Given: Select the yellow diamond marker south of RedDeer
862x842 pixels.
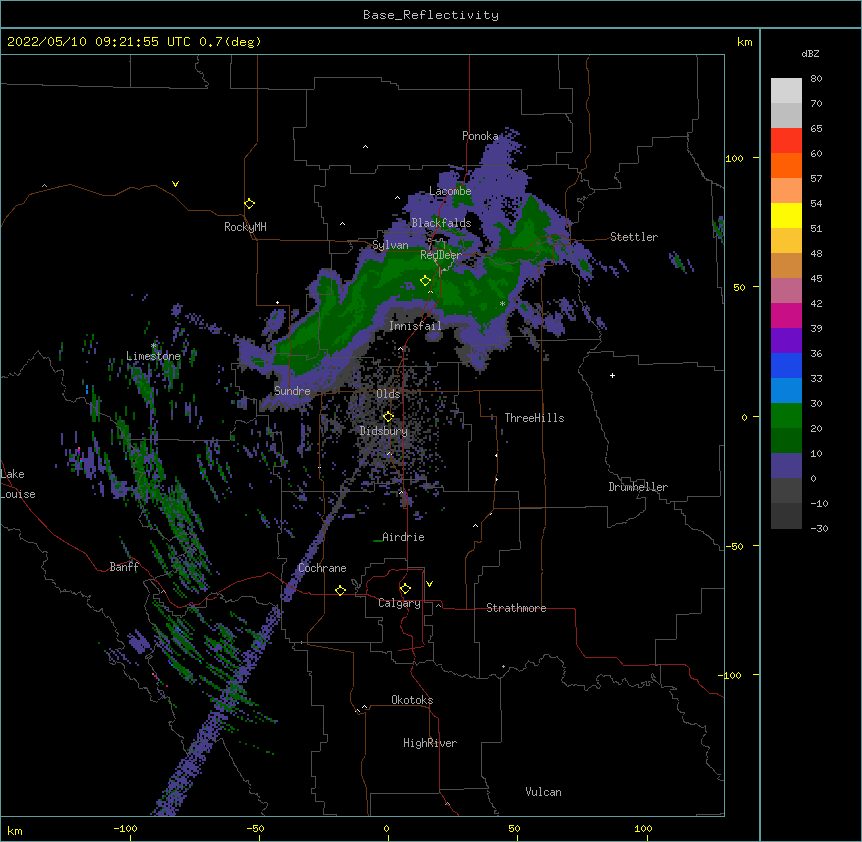Looking at the screenshot, I should (x=425, y=281).
